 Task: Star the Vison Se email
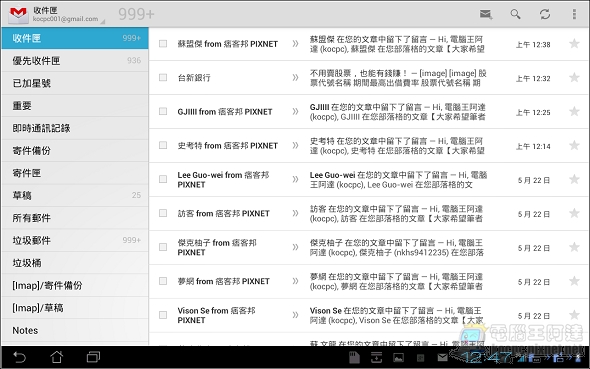point(574,314)
